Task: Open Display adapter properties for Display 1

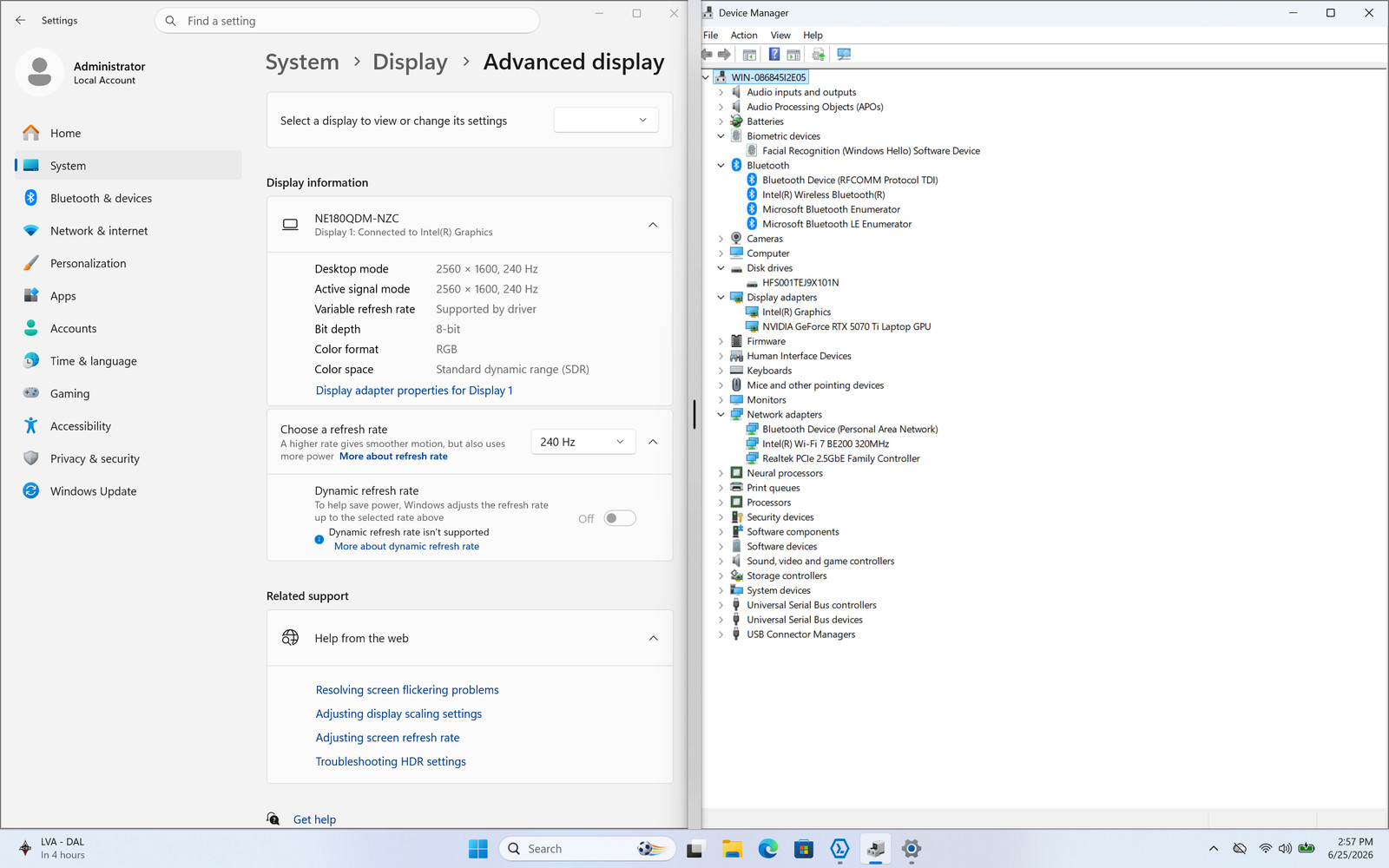Action: pyautogui.click(x=414, y=391)
